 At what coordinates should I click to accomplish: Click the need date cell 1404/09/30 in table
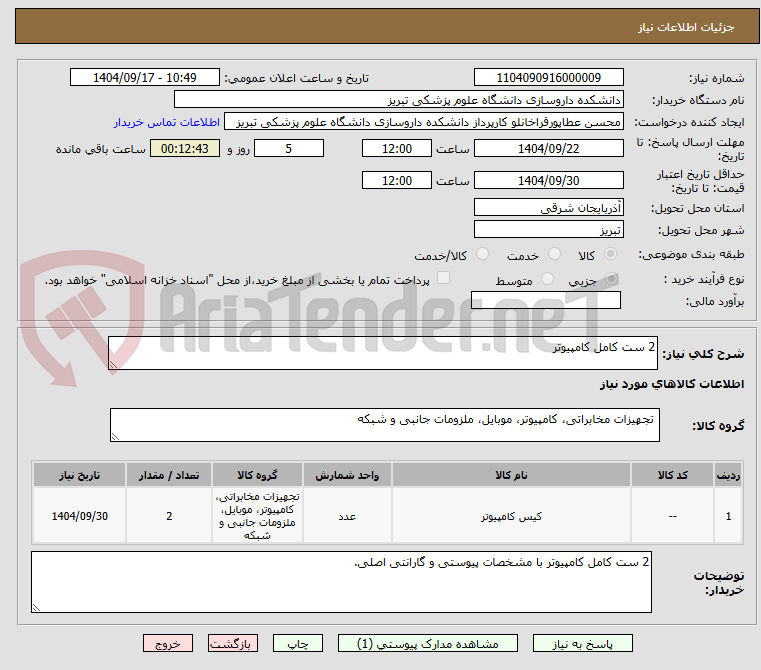pyautogui.click(x=80, y=516)
